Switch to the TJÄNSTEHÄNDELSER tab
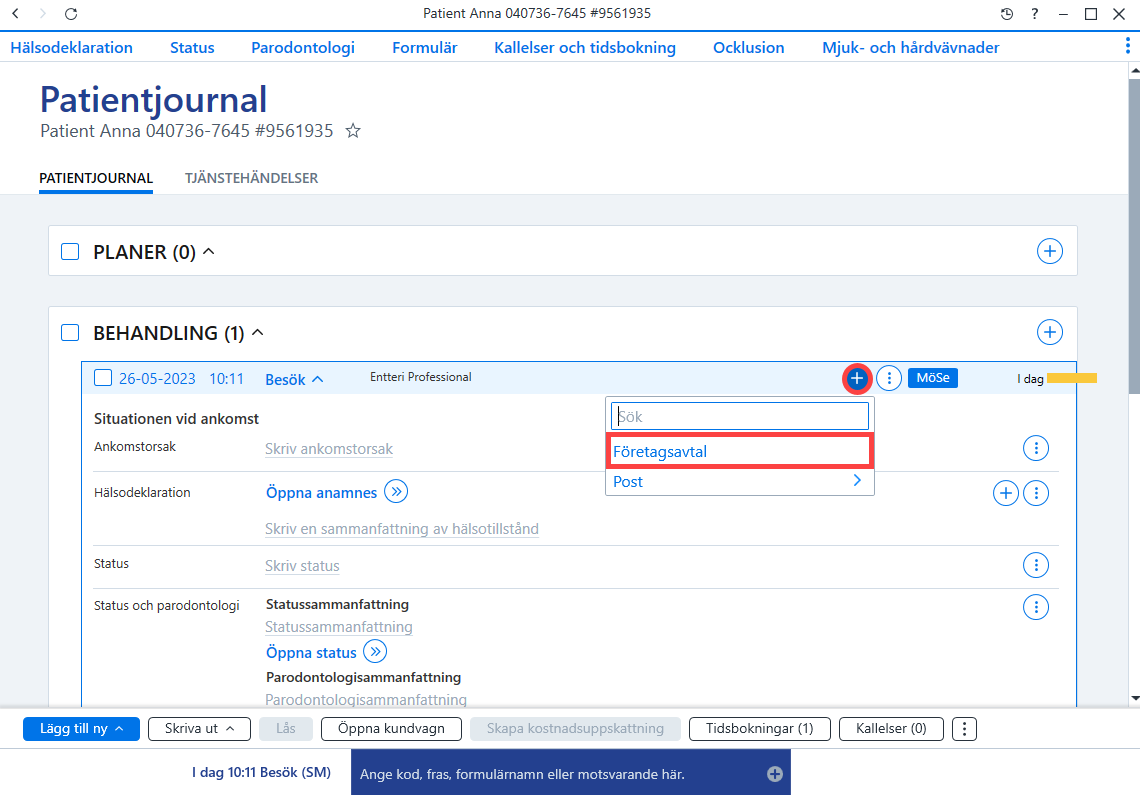Viewport: 1140px width, 795px height. tap(252, 178)
